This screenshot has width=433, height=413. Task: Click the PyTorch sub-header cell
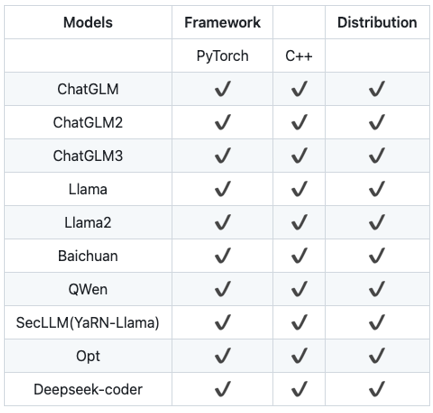click(222, 56)
